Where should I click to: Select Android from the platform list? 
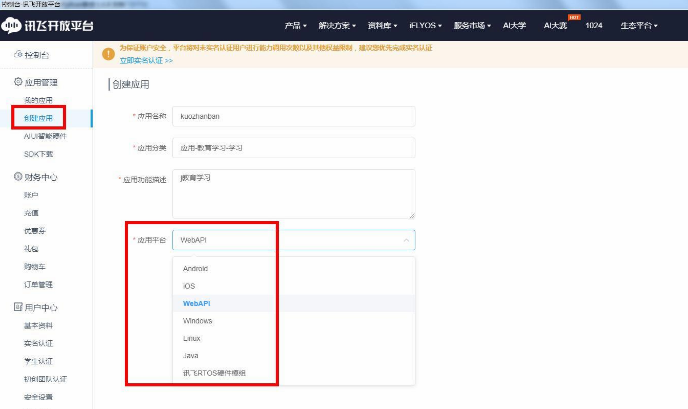point(294,268)
